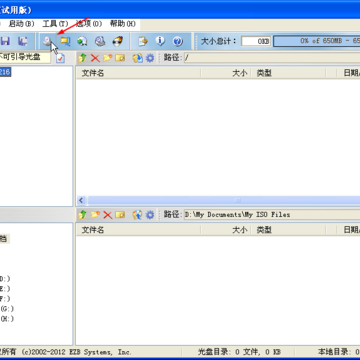Open the 工具(T) menu
This screenshot has height=360, width=360.
pos(55,24)
